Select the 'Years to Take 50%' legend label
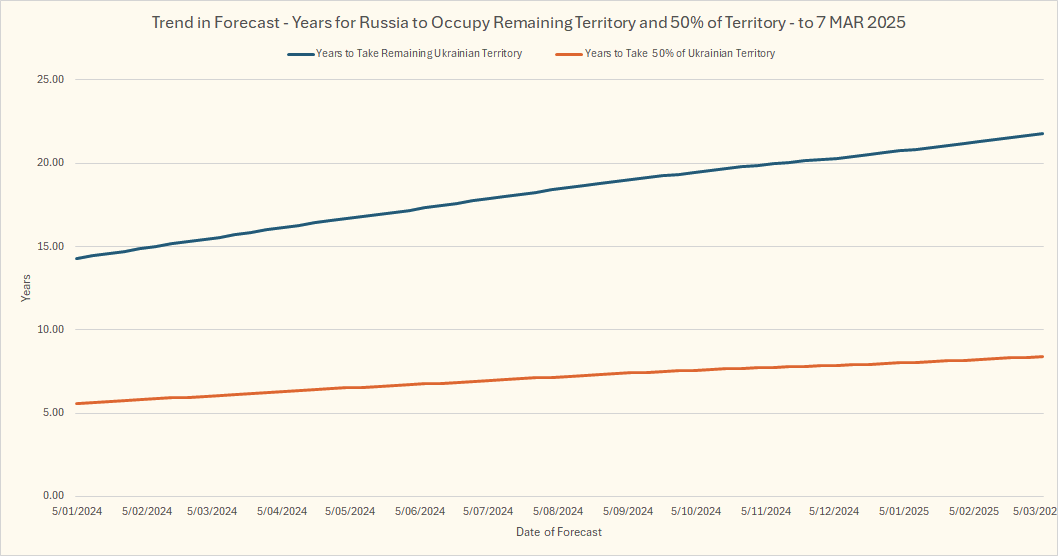The height and width of the screenshot is (556, 1058). point(679,54)
